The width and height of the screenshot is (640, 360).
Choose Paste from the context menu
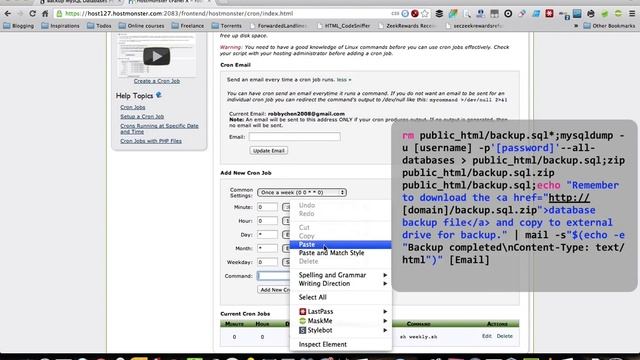pyautogui.click(x=341, y=244)
